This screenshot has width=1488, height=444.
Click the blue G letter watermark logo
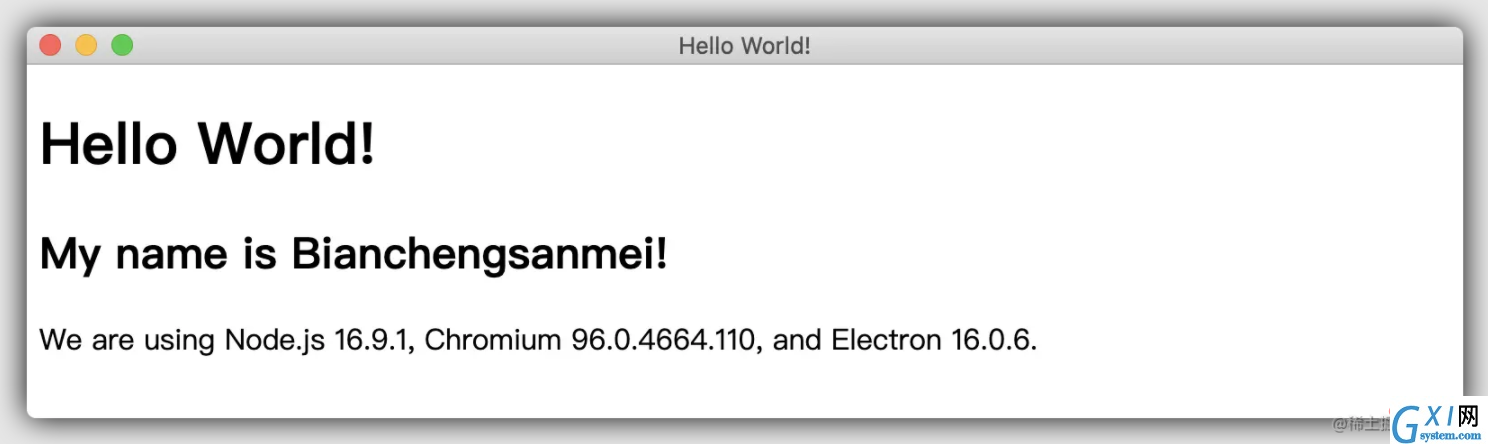(x=1407, y=425)
